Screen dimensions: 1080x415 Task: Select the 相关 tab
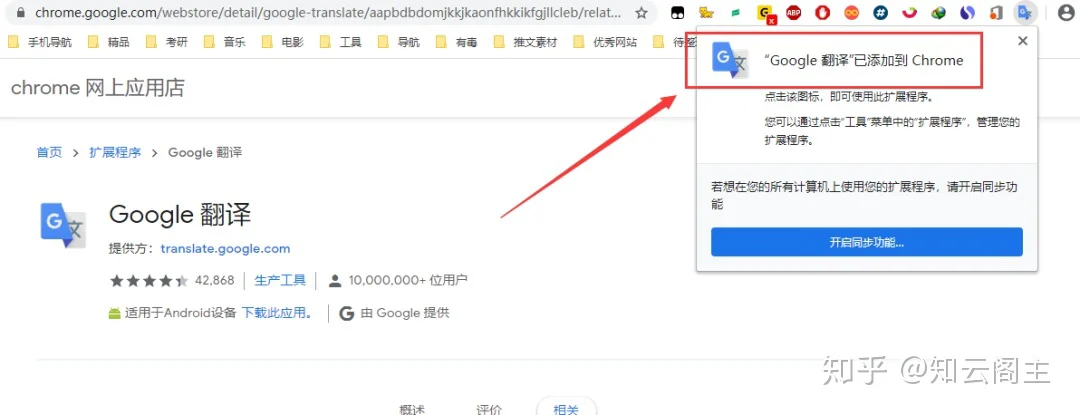point(566,409)
